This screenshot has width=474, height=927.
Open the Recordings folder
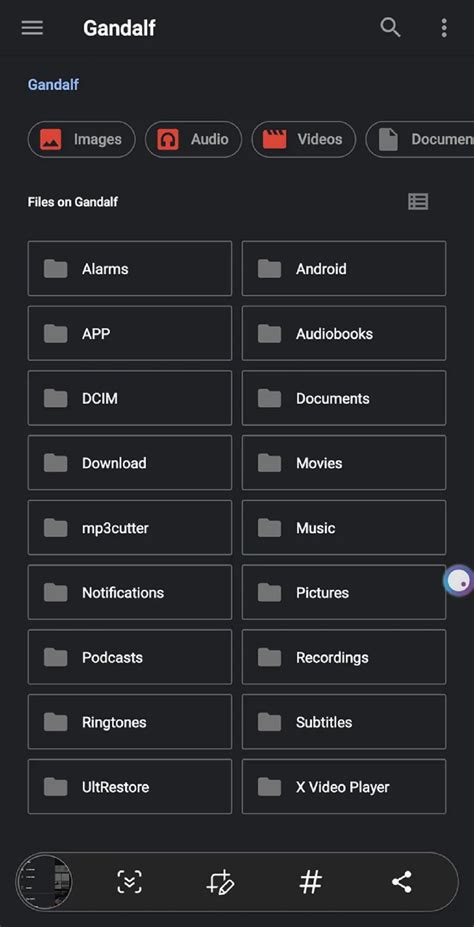pyautogui.click(x=343, y=657)
